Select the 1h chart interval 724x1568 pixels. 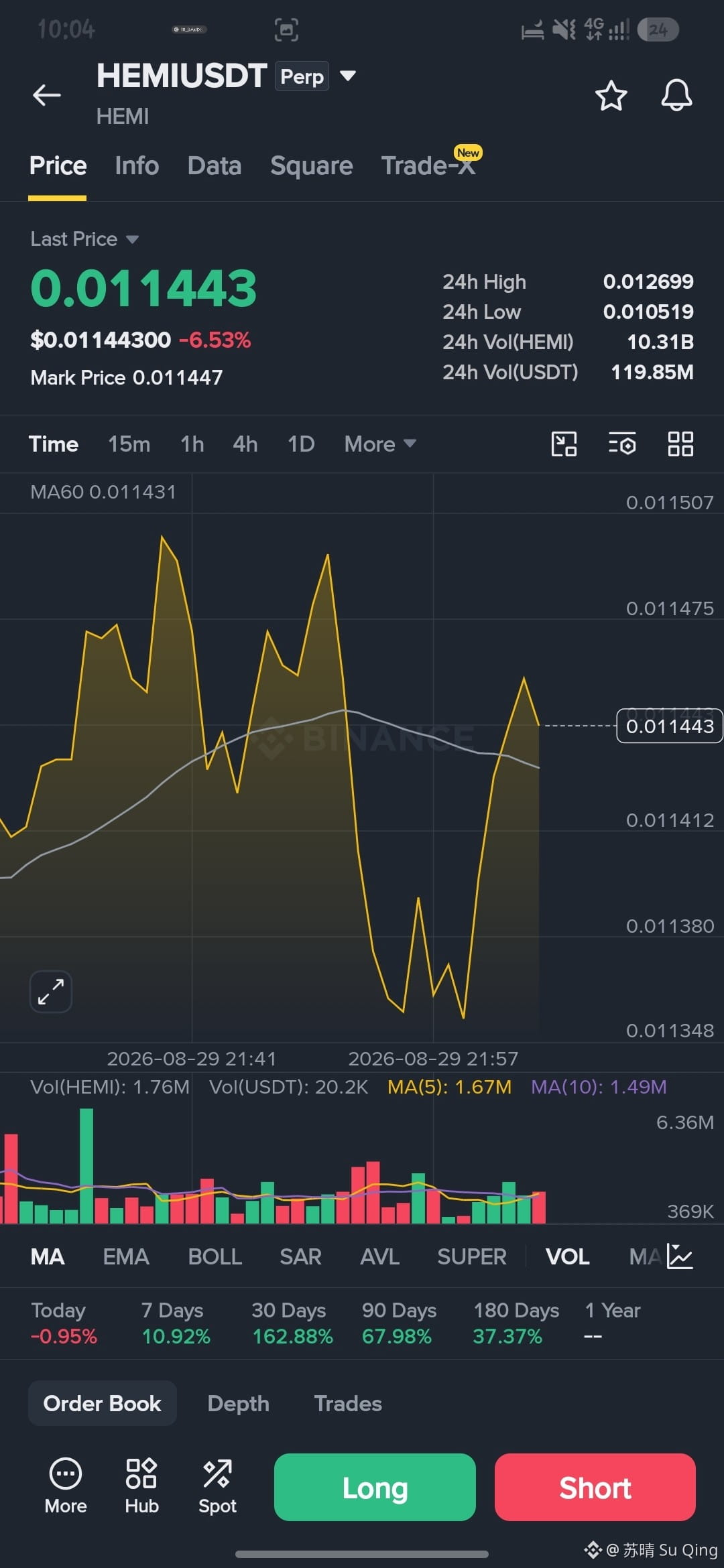192,444
